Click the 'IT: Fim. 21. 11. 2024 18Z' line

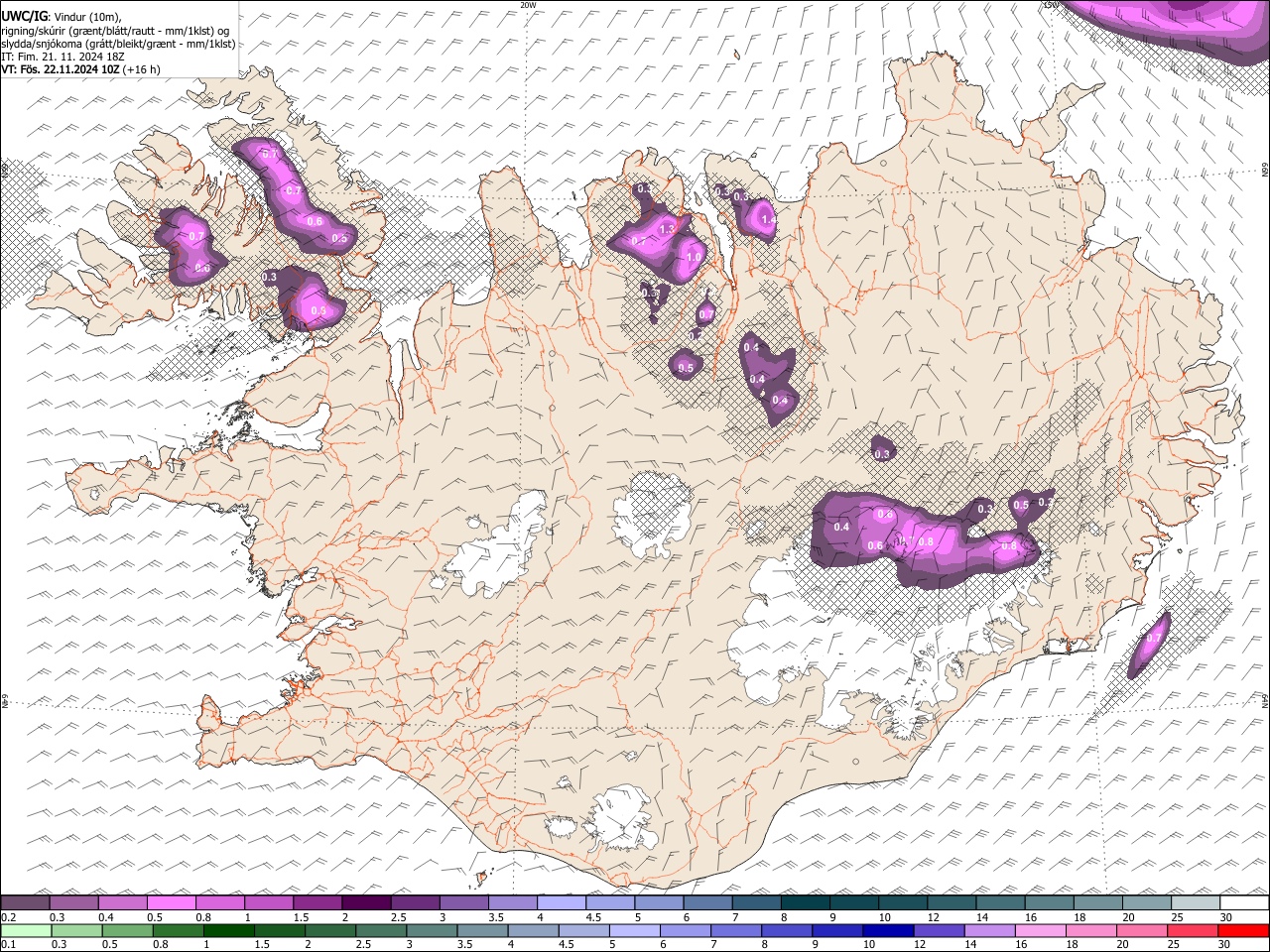63,57
